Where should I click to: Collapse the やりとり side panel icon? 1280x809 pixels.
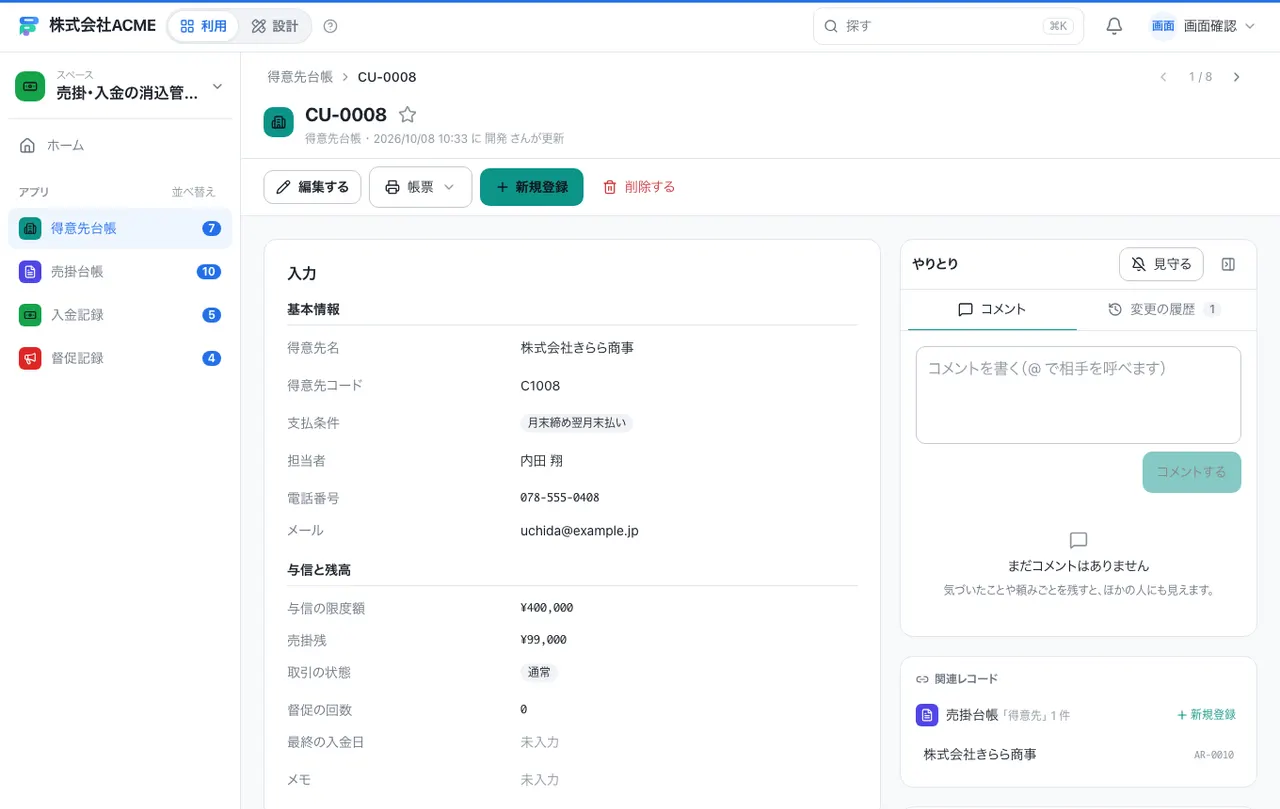click(1229, 264)
